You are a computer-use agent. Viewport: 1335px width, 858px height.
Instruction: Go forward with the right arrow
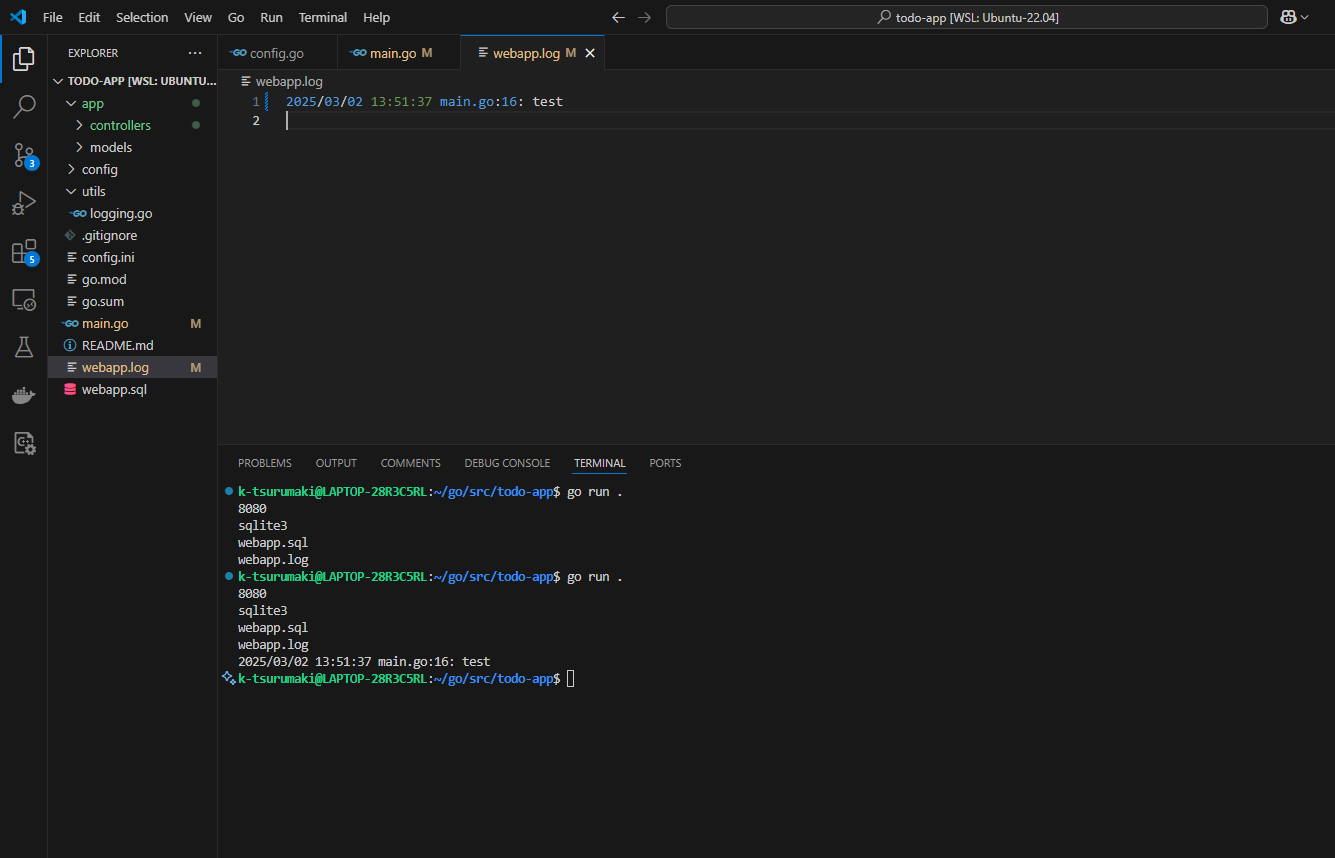[644, 17]
